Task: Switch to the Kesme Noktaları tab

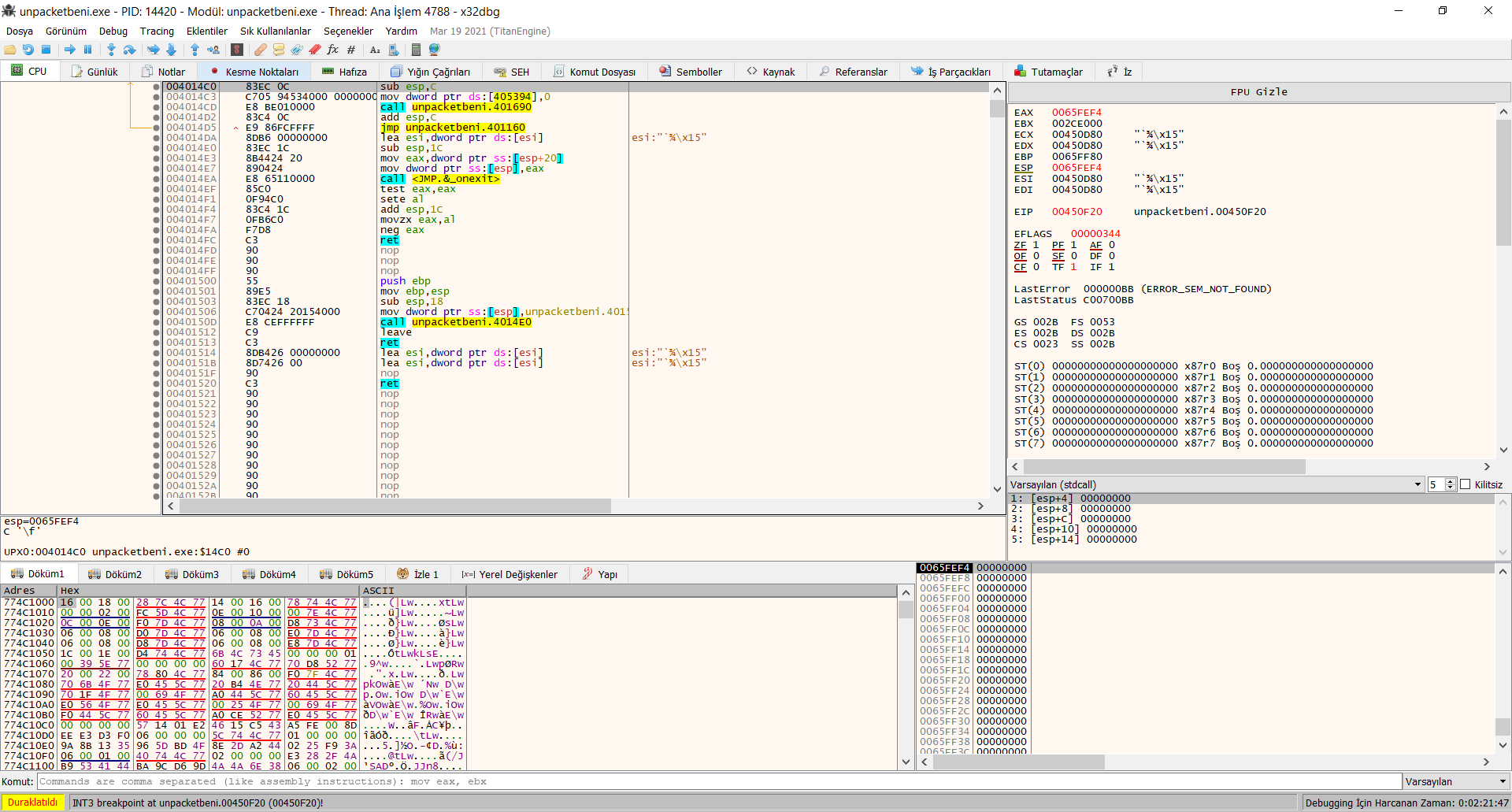Action: tap(254, 72)
